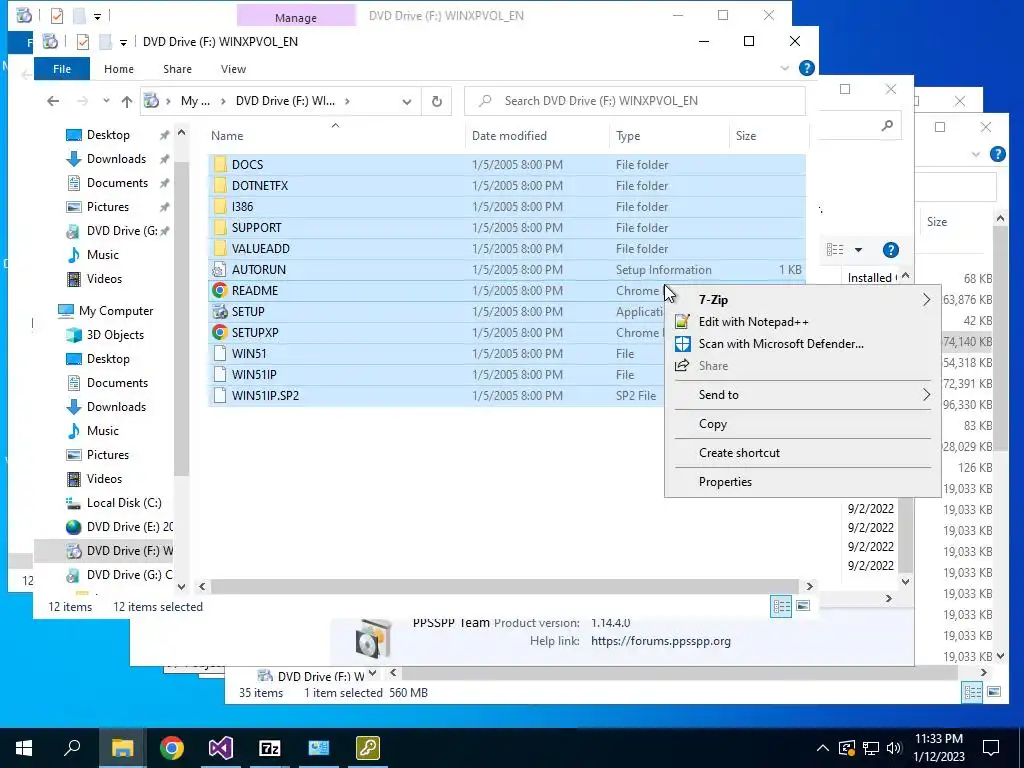The height and width of the screenshot is (768, 1024).
Task: Click breadcrumb chevron after My Computer
Action: (x=223, y=101)
